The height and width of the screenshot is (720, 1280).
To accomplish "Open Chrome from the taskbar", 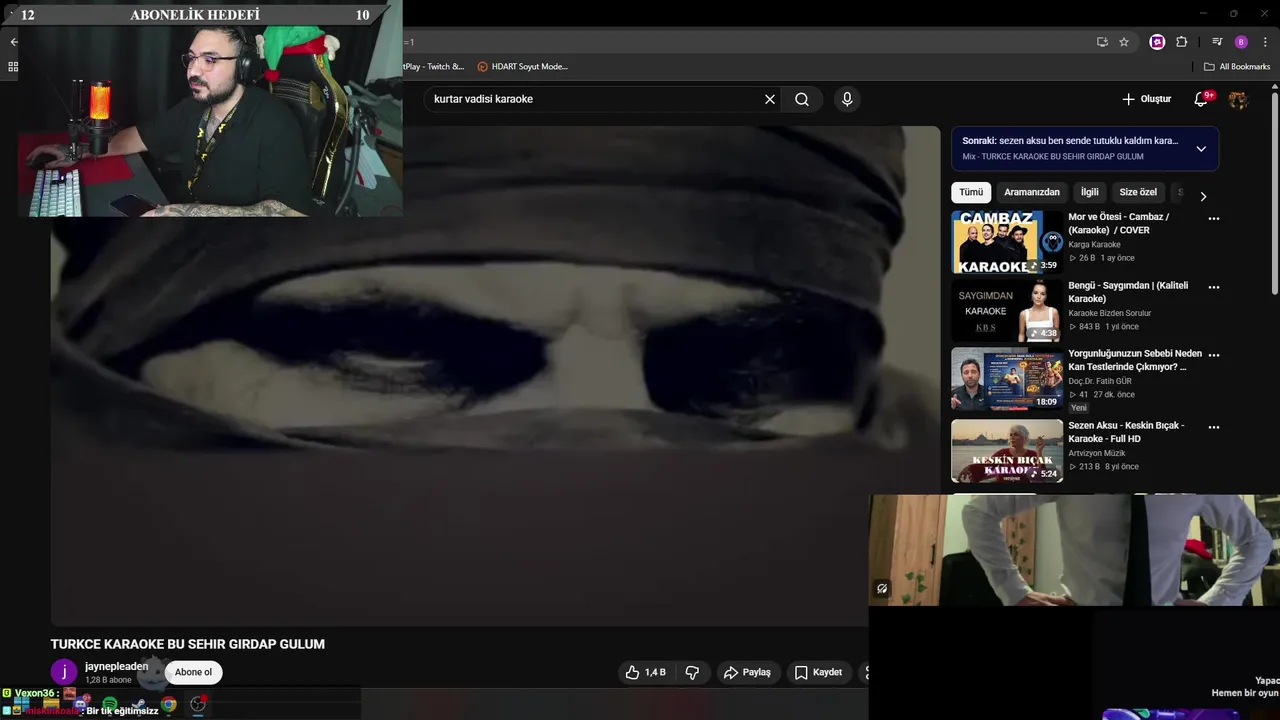I will (169, 705).
